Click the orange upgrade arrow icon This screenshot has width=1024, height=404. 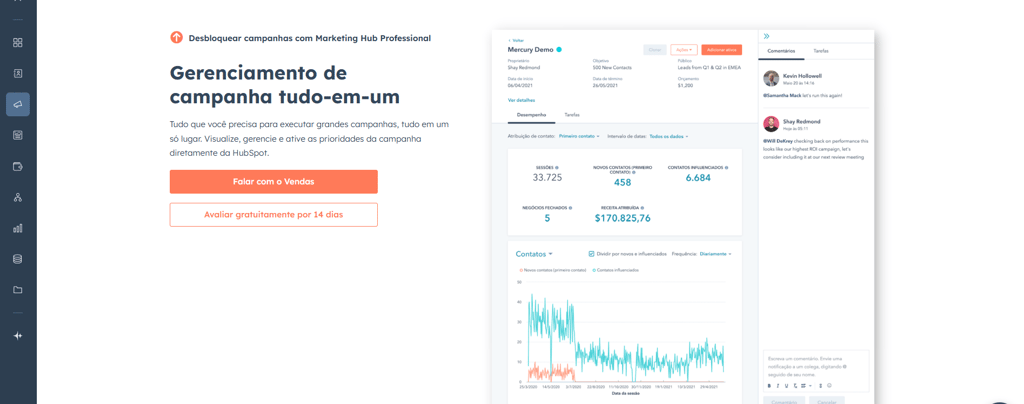176,37
